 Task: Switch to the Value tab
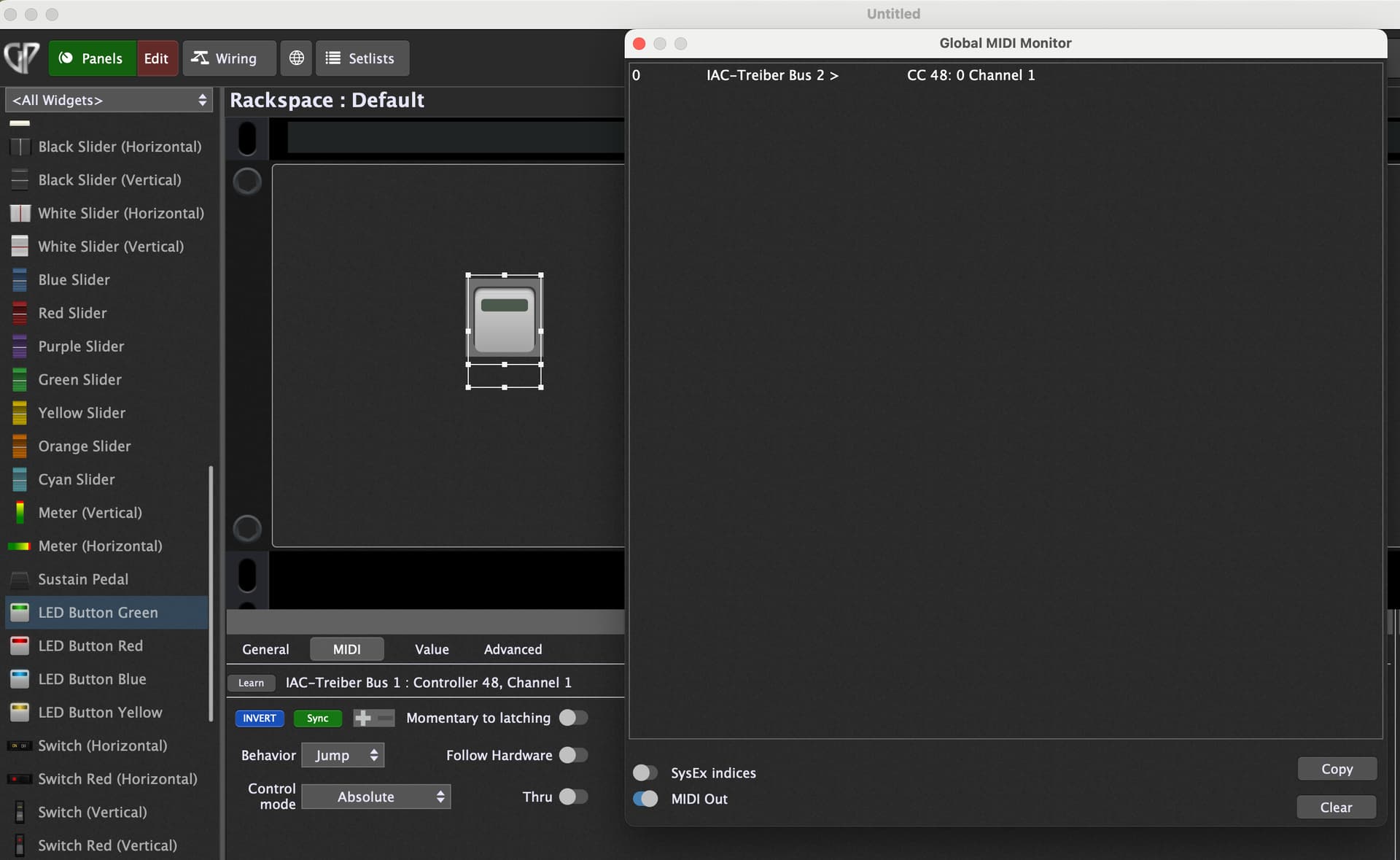432,649
